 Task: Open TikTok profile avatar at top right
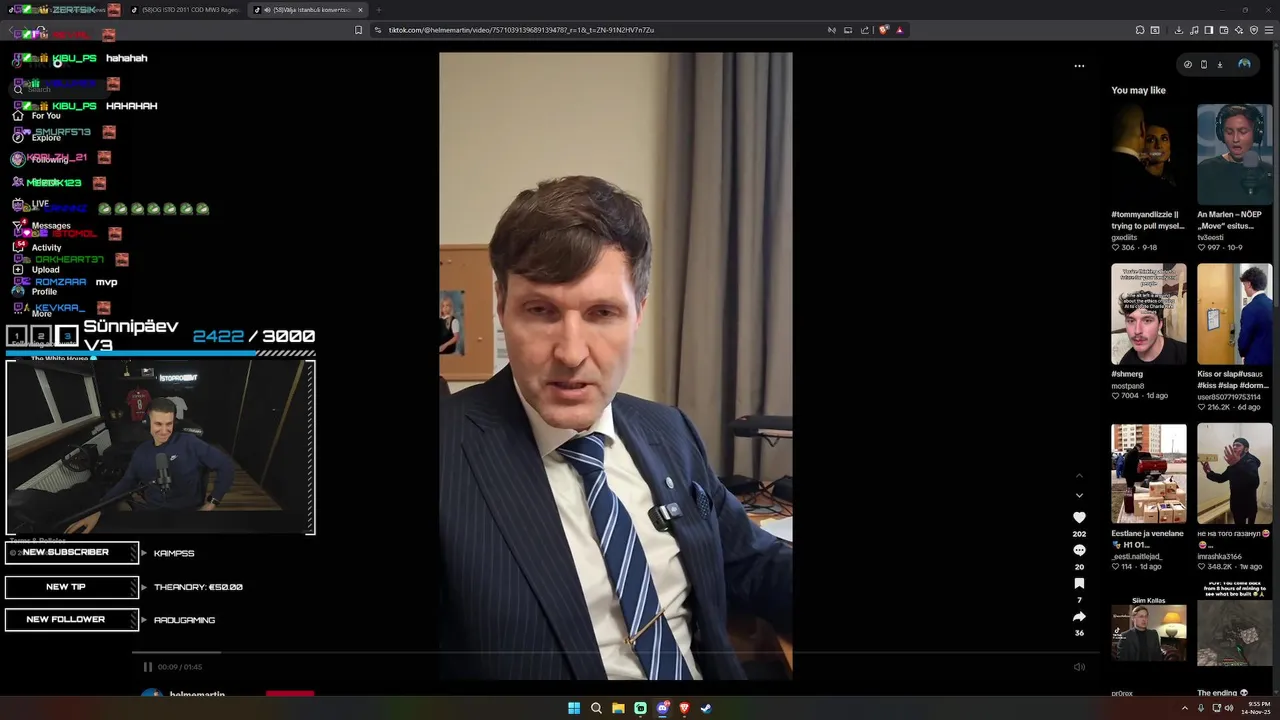1244,64
